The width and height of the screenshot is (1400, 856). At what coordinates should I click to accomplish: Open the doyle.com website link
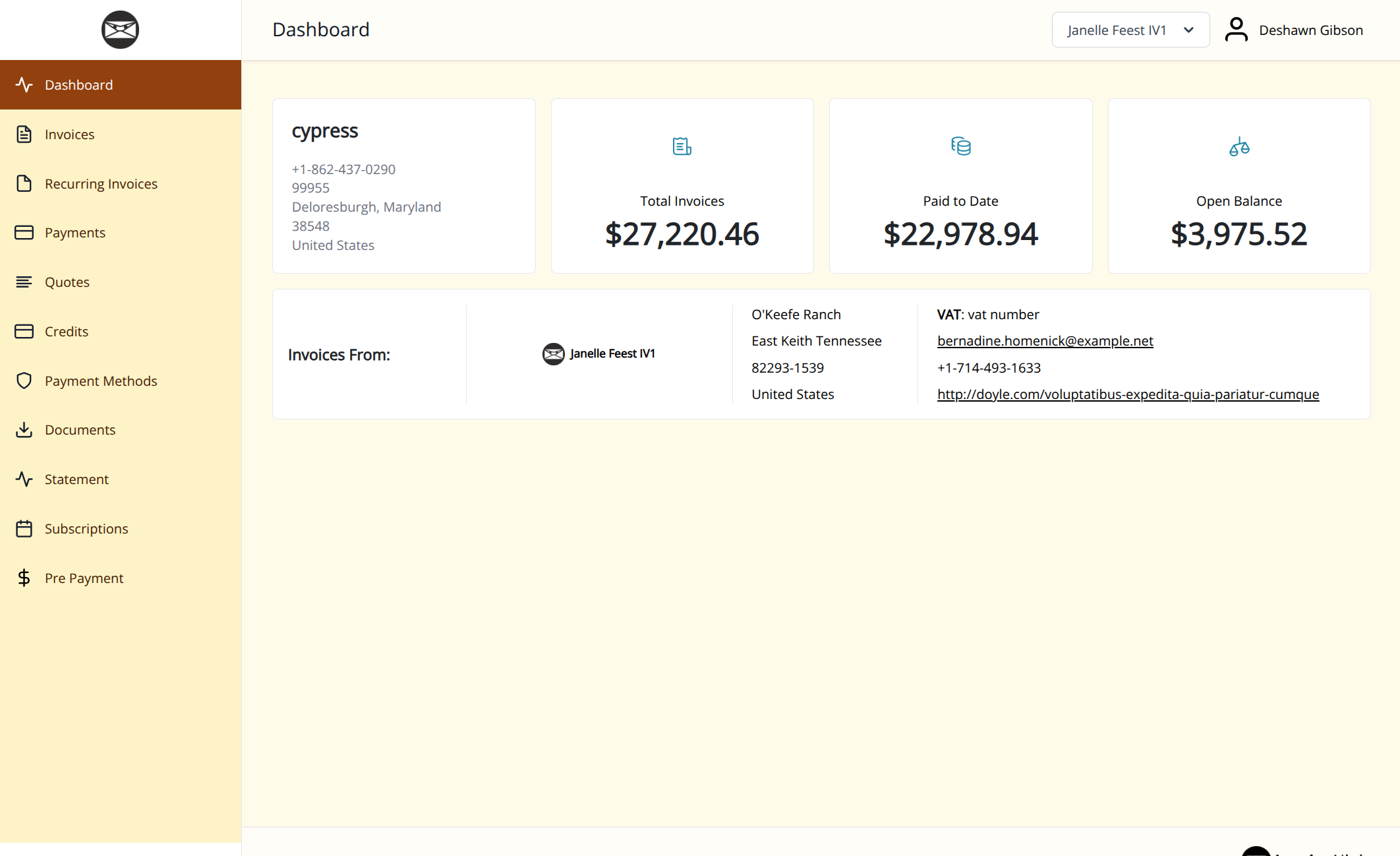tap(1128, 394)
